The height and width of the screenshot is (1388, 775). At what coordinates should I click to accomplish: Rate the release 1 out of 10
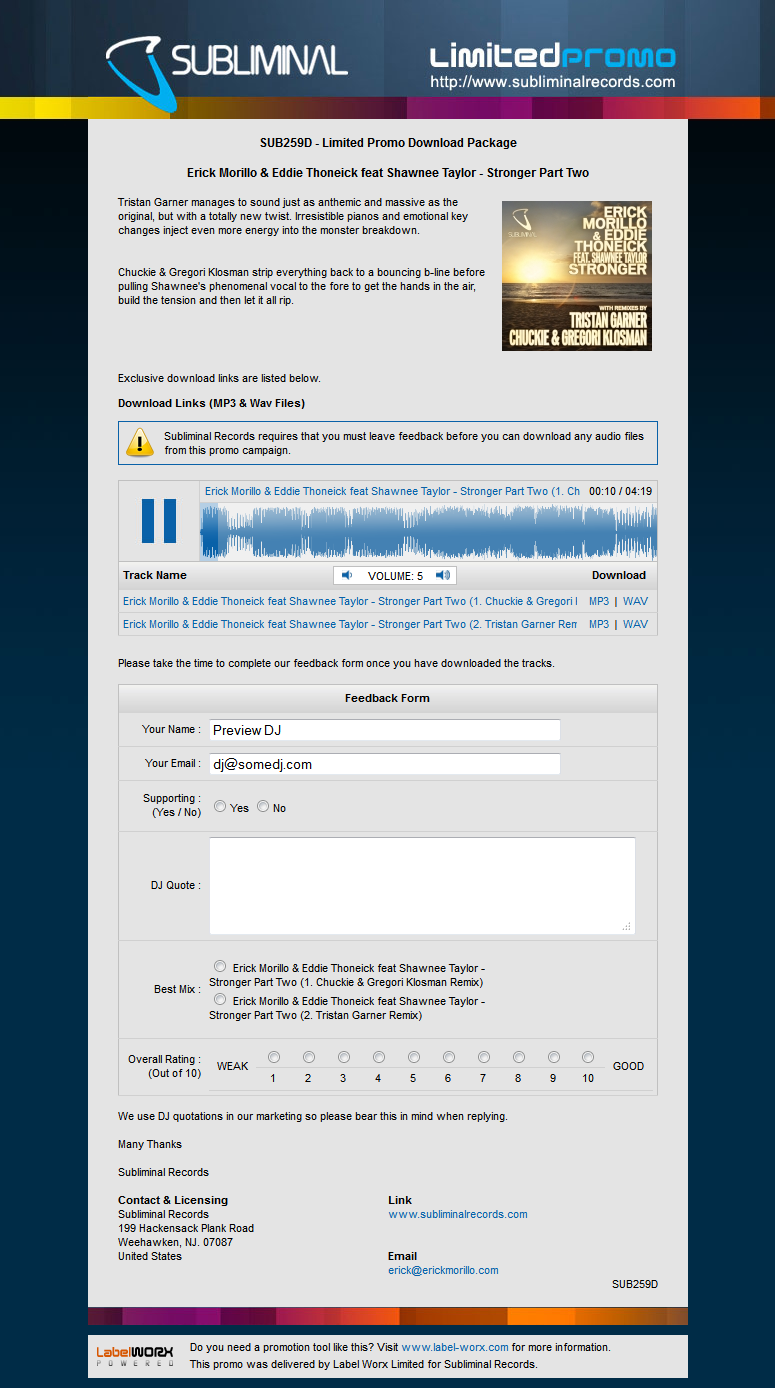point(273,1057)
